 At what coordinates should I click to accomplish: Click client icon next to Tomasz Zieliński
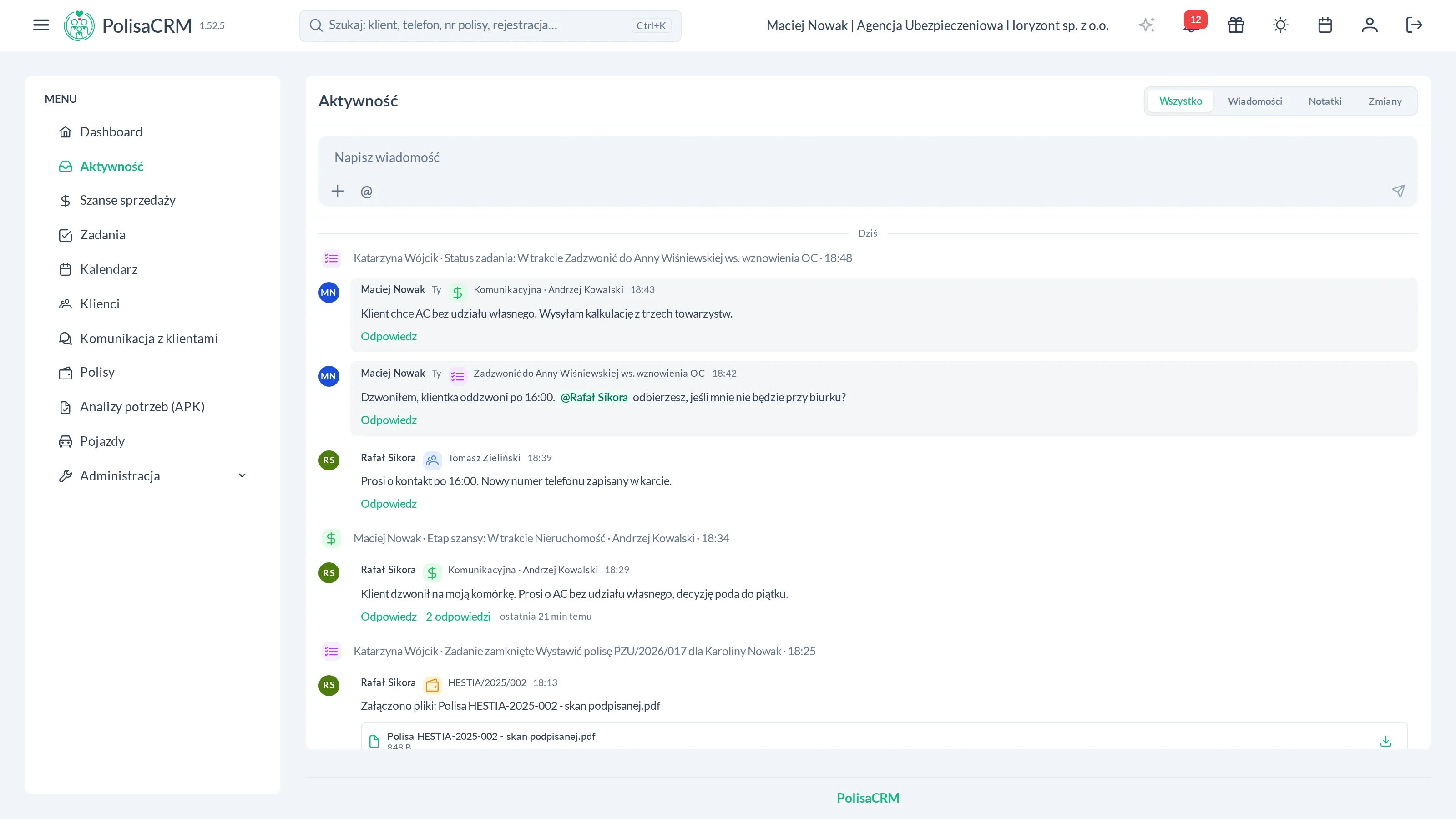pyautogui.click(x=432, y=460)
